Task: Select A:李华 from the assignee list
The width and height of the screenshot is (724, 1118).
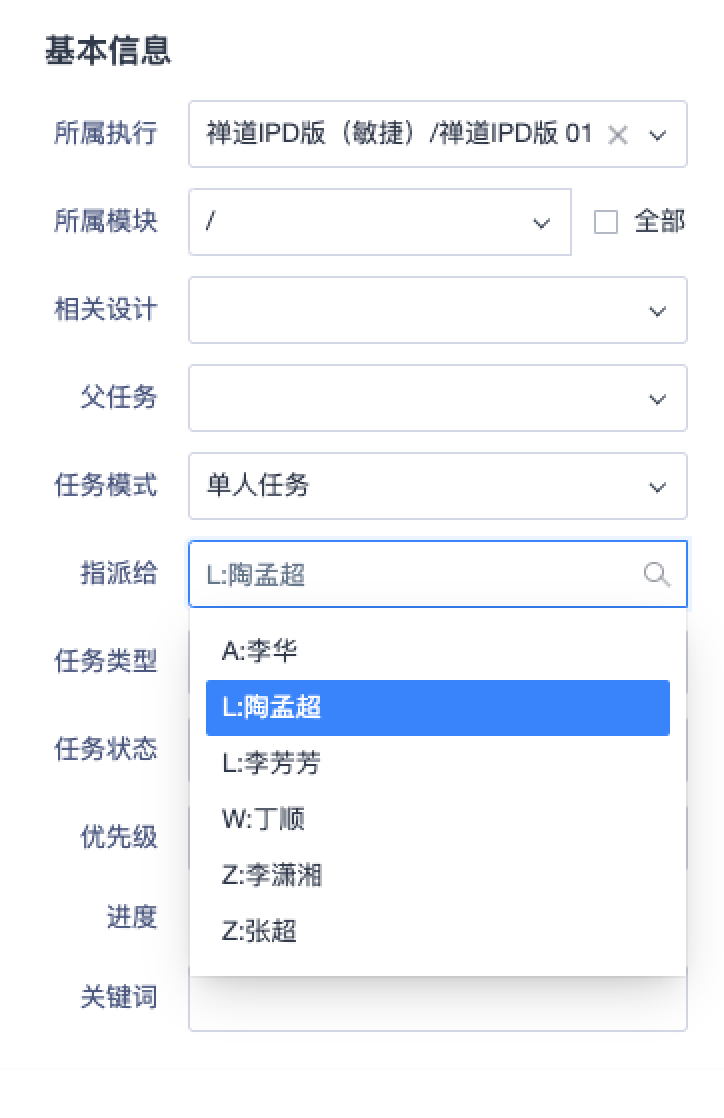Action: coord(437,651)
